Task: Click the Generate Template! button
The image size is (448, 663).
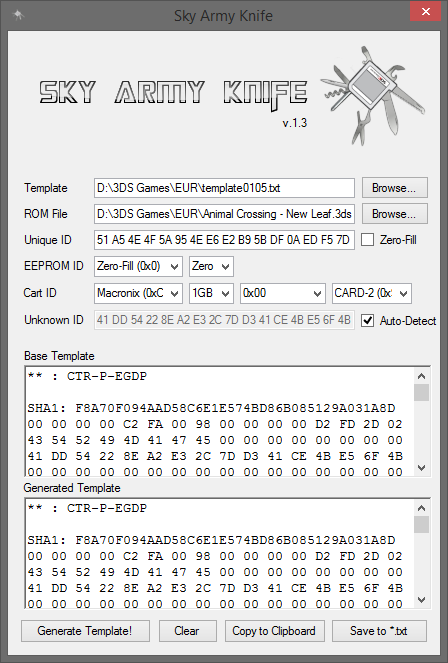Action: pyautogui.click(x=85, y=631)
